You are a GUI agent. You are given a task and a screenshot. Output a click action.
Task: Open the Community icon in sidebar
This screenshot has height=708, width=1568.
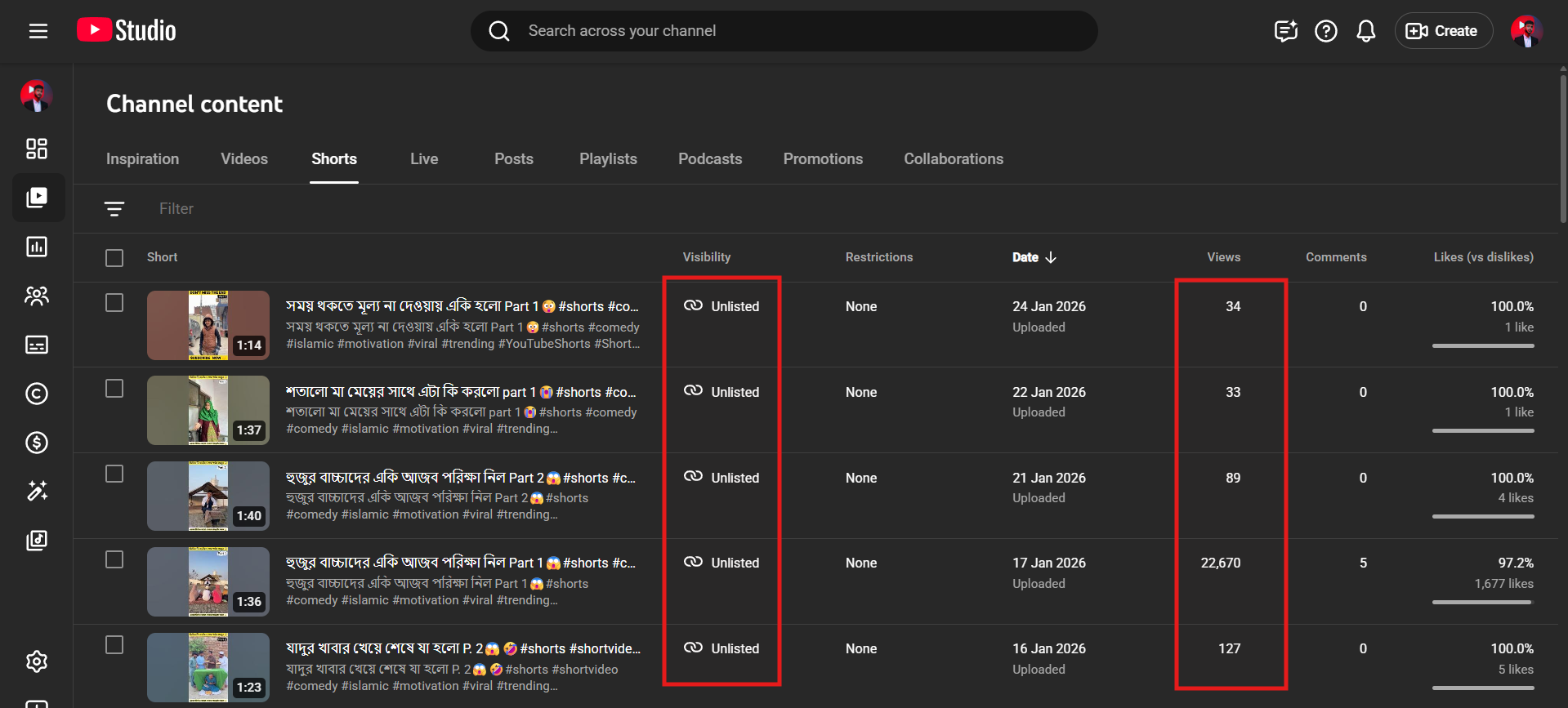(37, 296)
